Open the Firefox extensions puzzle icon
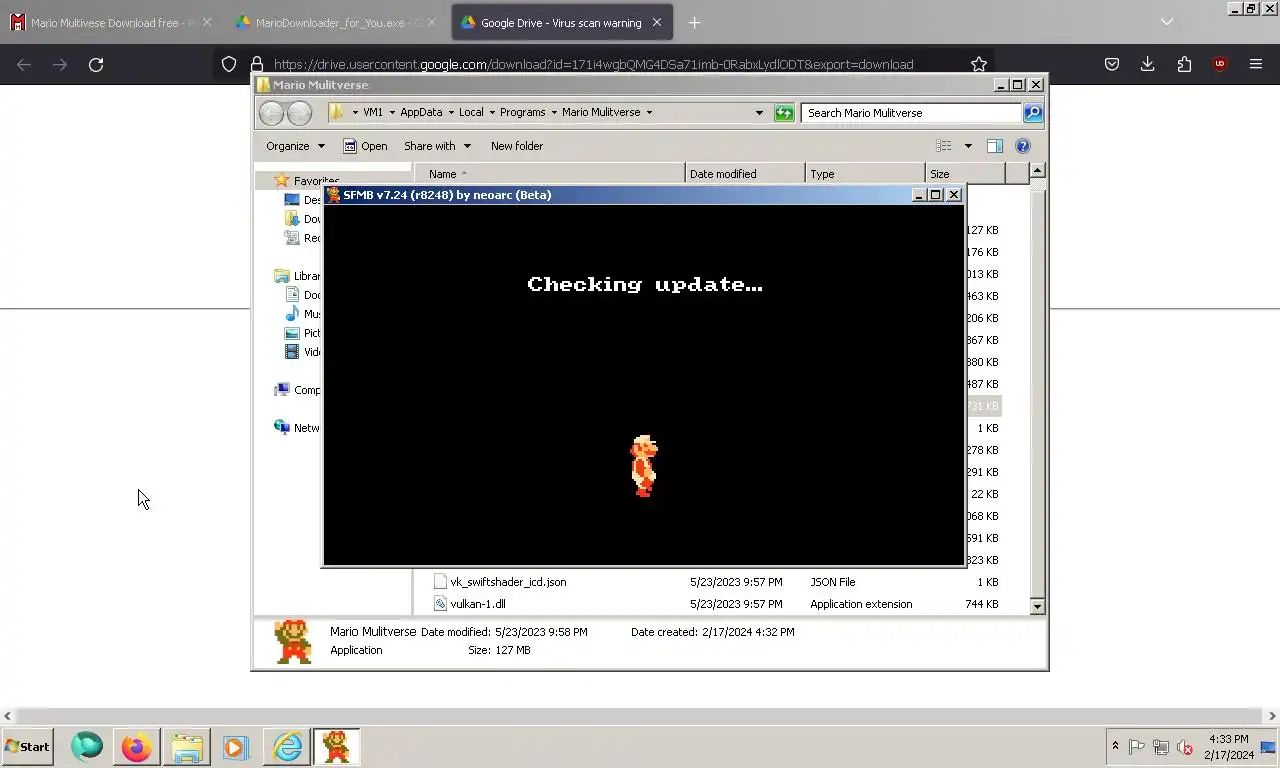The height and width of the screenshot is (768, 1280). click(1184, 64)
